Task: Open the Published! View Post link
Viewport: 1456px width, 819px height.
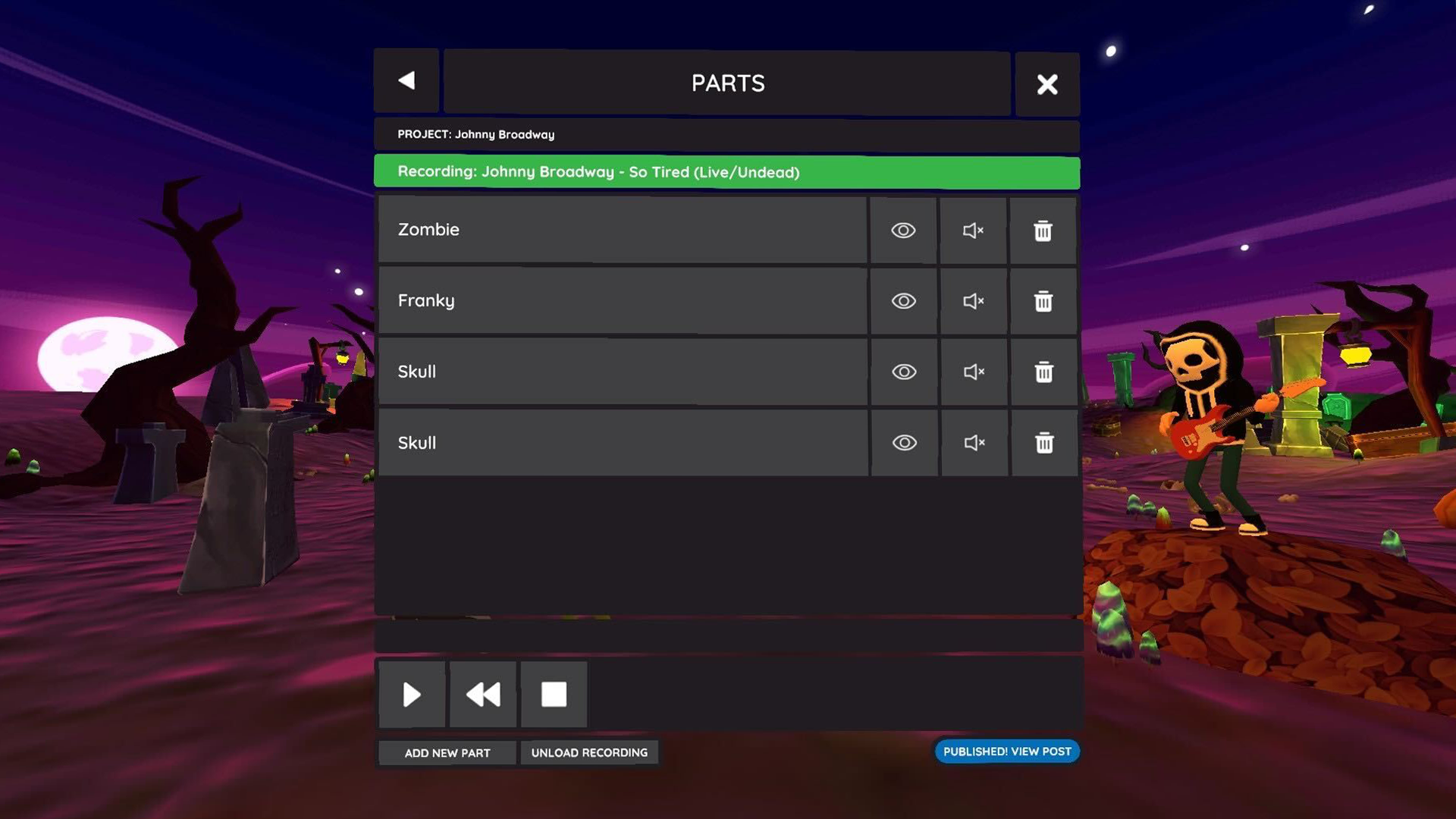Action: (x=1007, y=752)
